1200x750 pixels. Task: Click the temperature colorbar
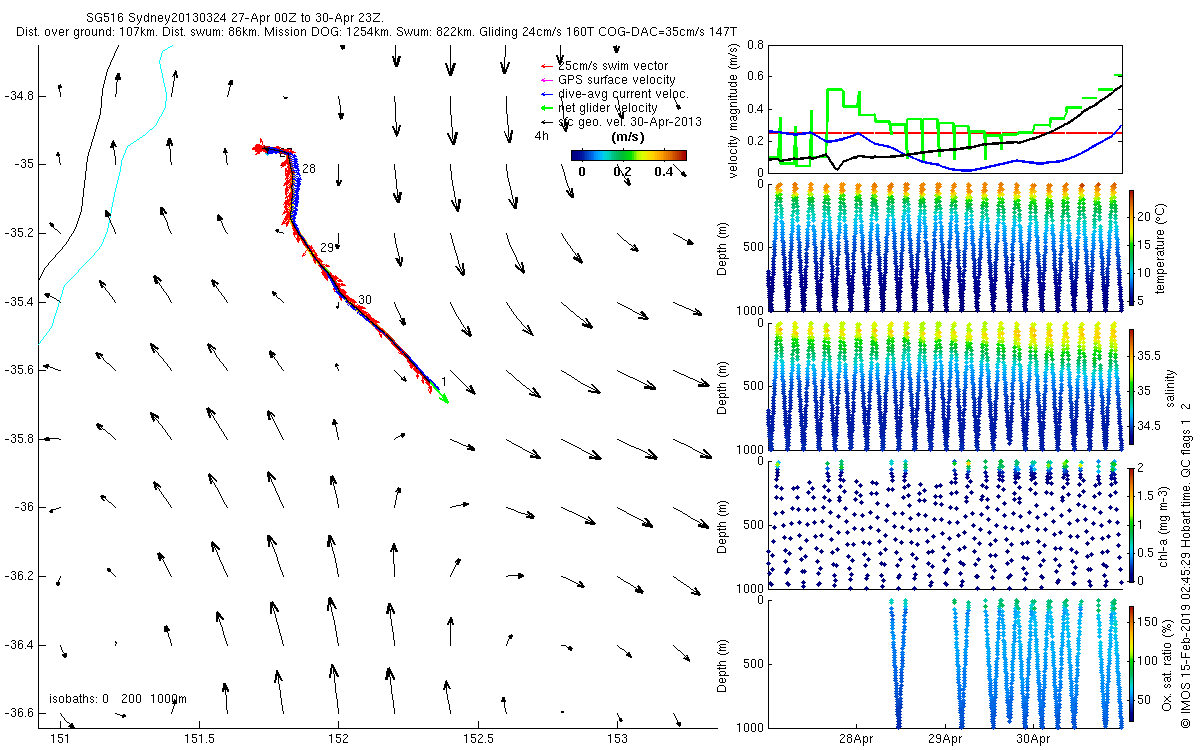click(1132, 247)
